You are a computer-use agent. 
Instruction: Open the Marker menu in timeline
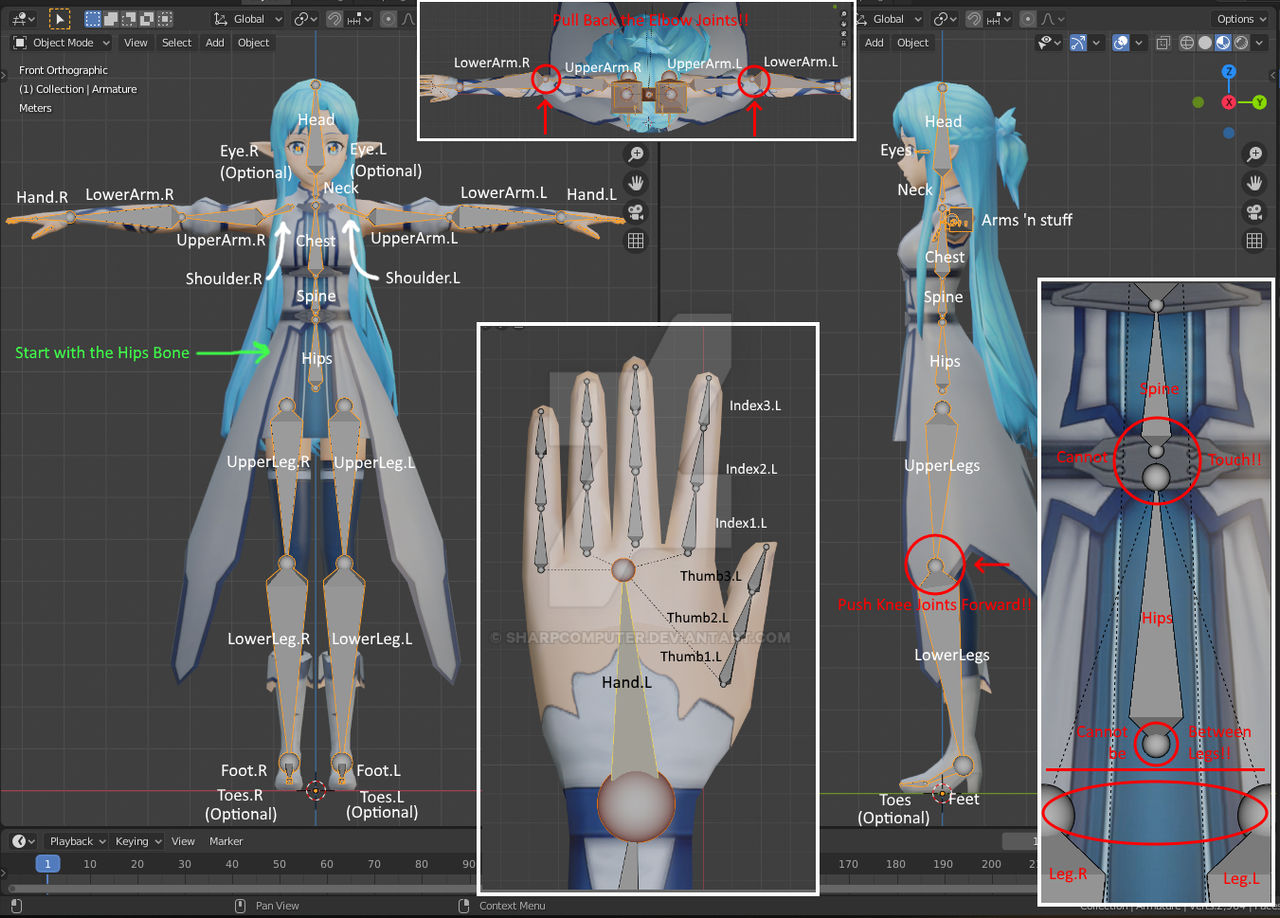pos(226,841)
